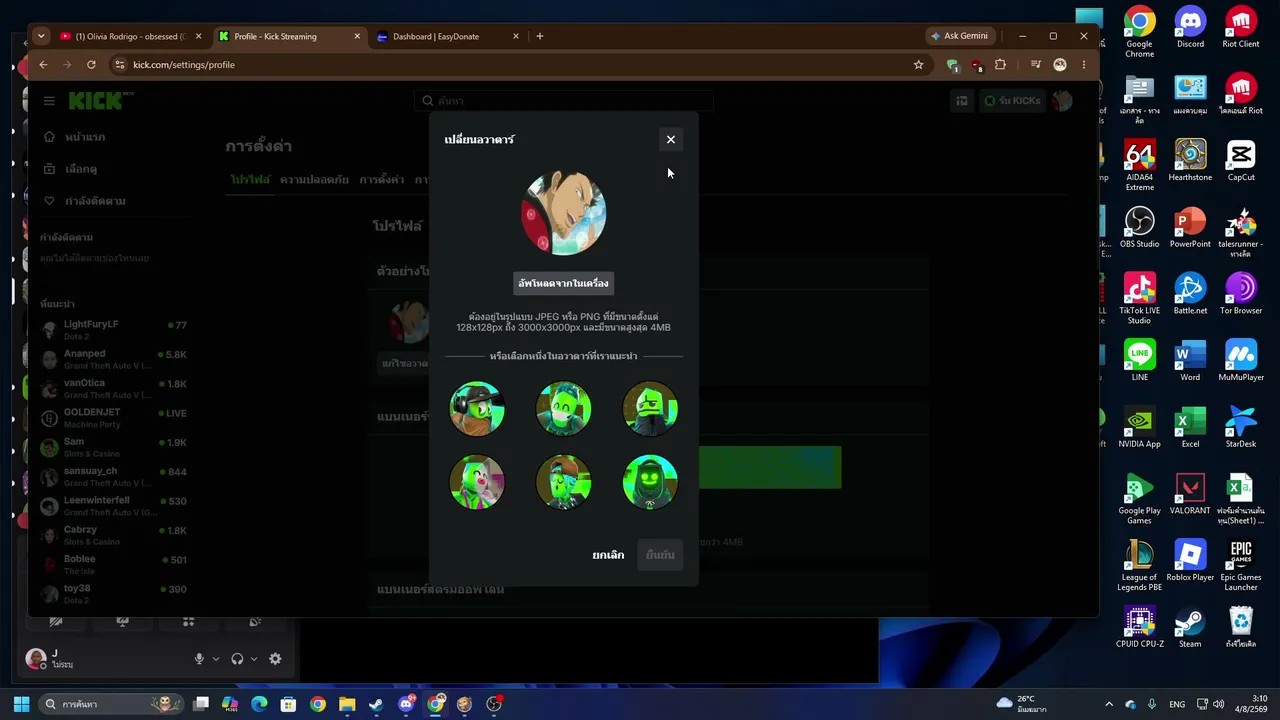Toggle the Discord microphone mute icon
Viewport: 1280px width, 720px height.
(199, 659)
